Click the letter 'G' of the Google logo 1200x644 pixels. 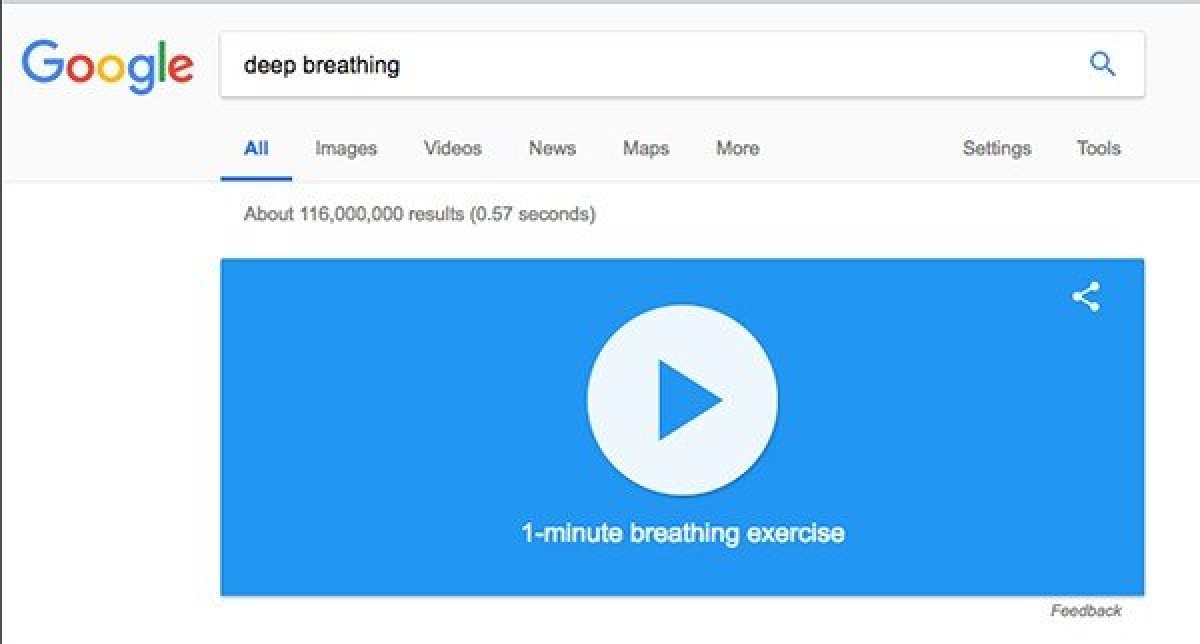[43, 64]
